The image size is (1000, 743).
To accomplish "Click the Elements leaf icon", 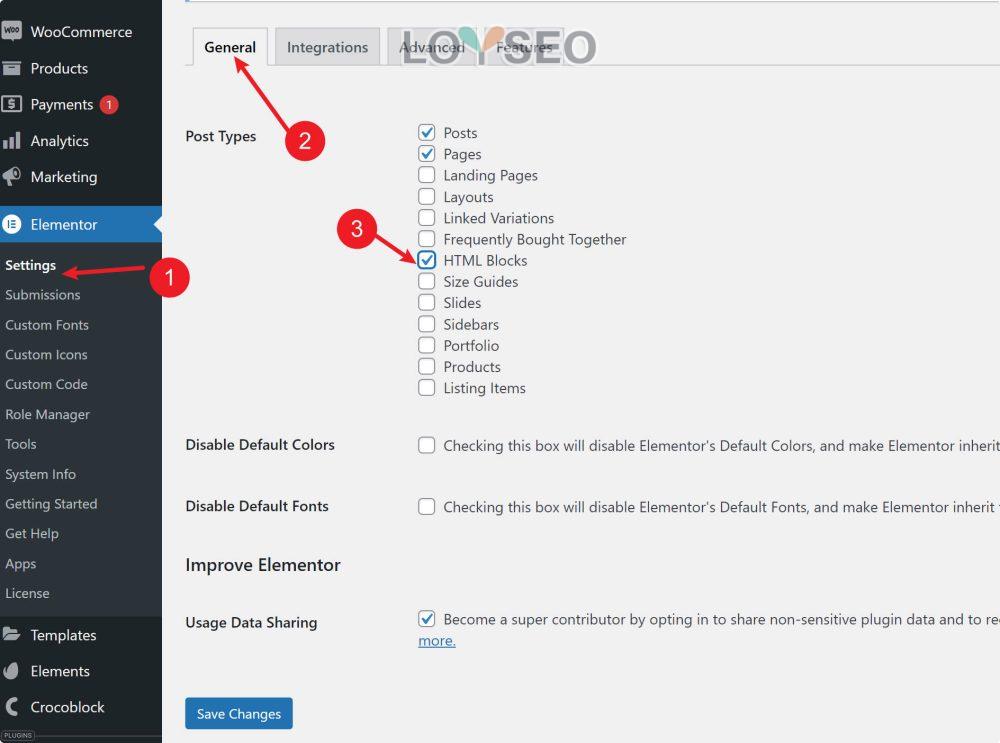I will pos(11,671).
